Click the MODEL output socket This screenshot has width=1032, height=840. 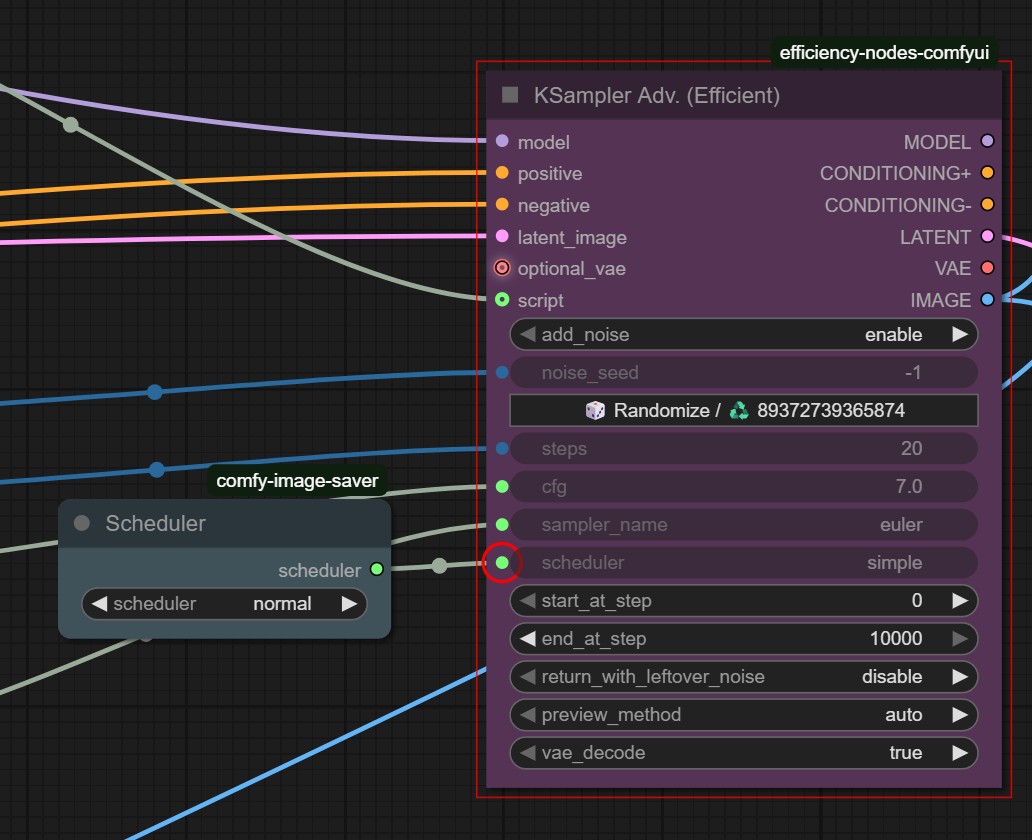987,141
